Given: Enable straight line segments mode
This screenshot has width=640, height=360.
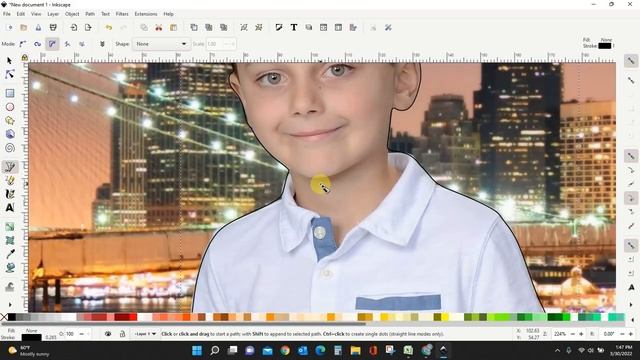Looking at the screenshot, I should point(67,44).
